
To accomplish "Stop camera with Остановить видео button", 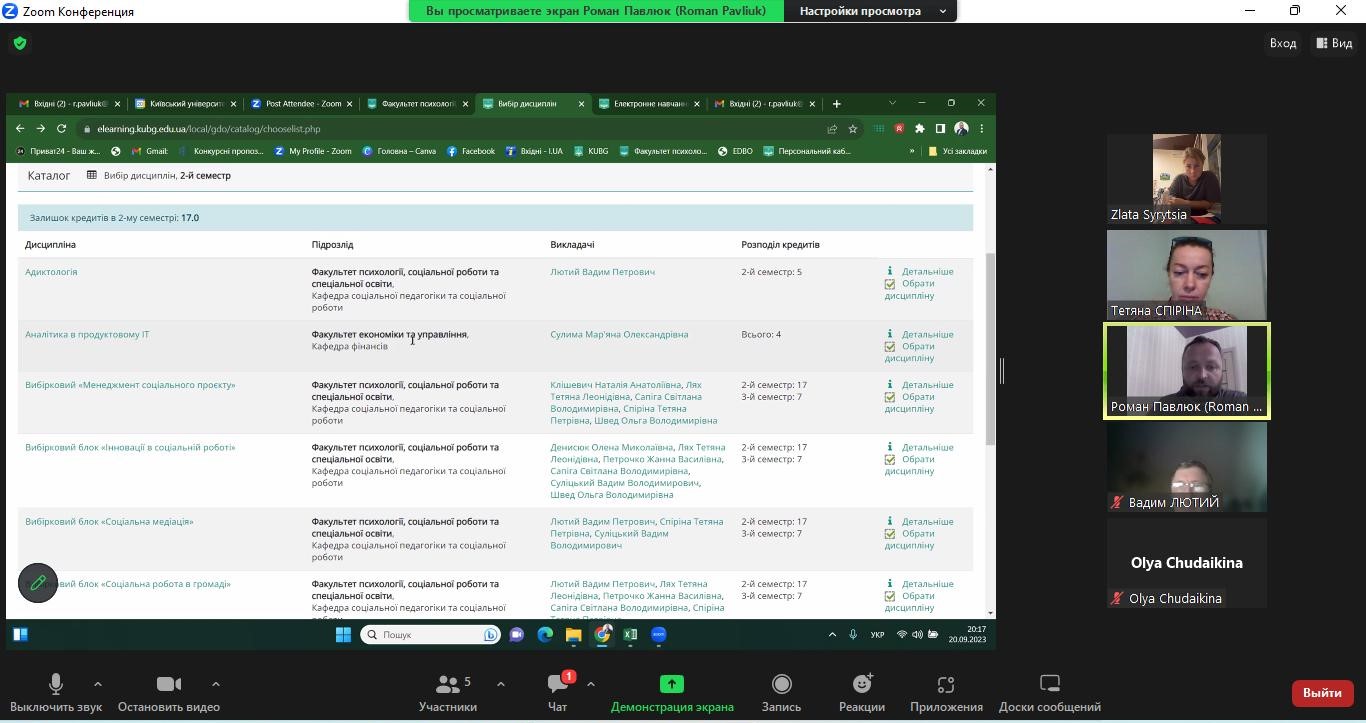I will pyautogui.click(x=168, y=693).
